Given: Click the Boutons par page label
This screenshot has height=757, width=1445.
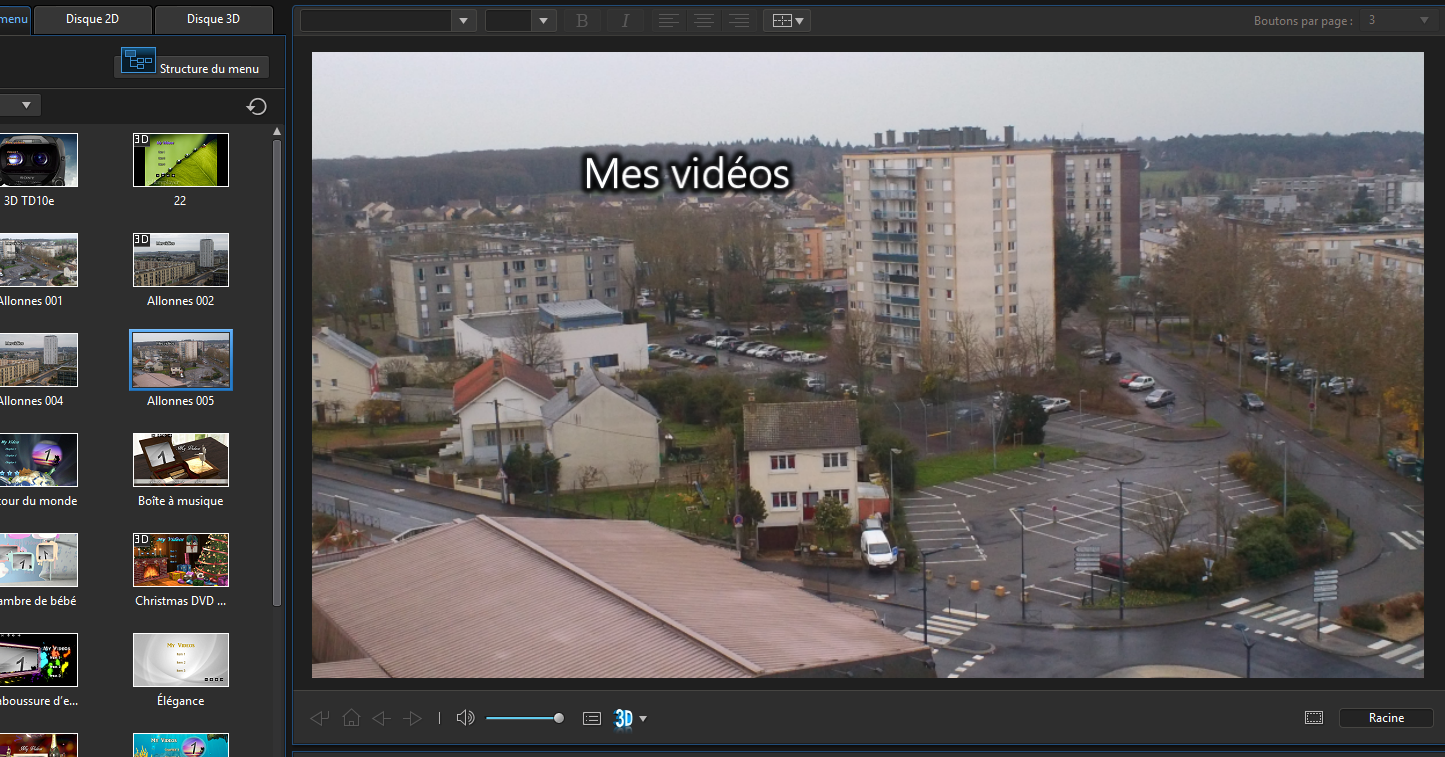Looking at the screenshot, I should coord(1303,21).
